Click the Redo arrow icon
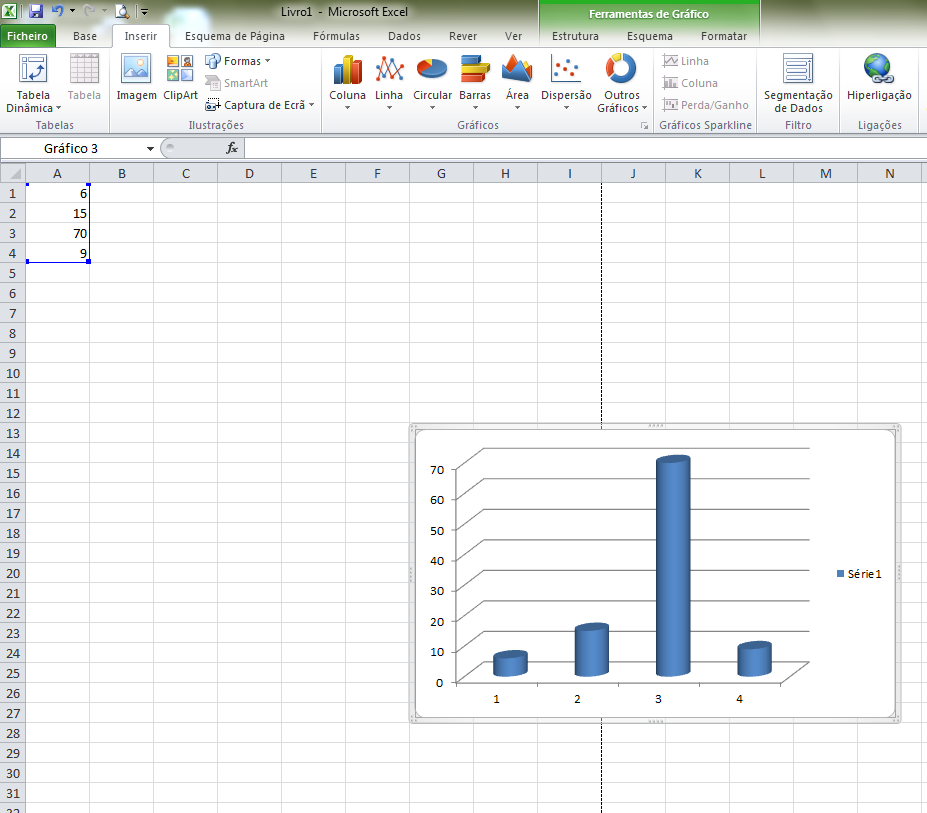The image size is (927, 813). [x=89, y=11]
